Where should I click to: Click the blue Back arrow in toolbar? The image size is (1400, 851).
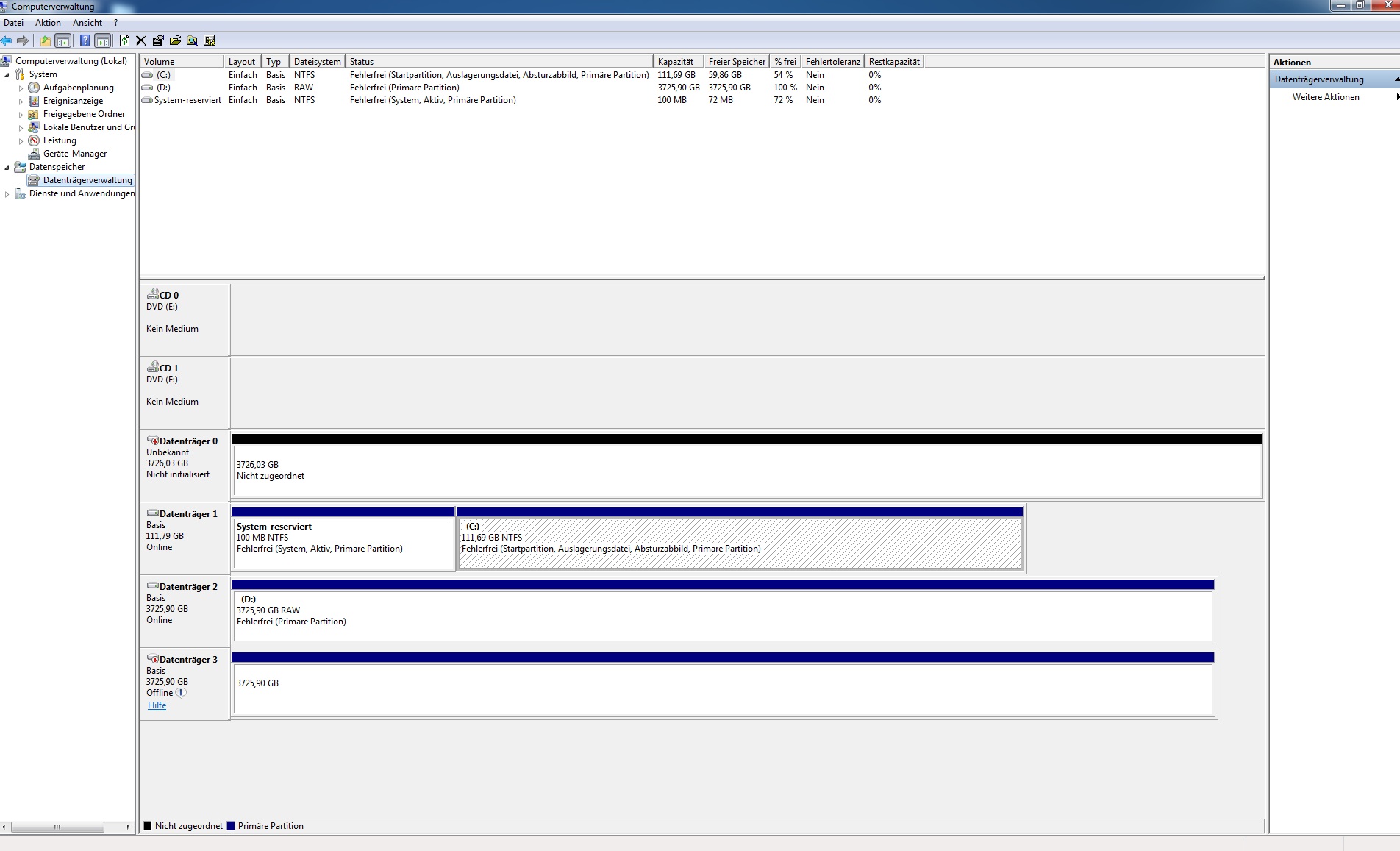point(7,40)
